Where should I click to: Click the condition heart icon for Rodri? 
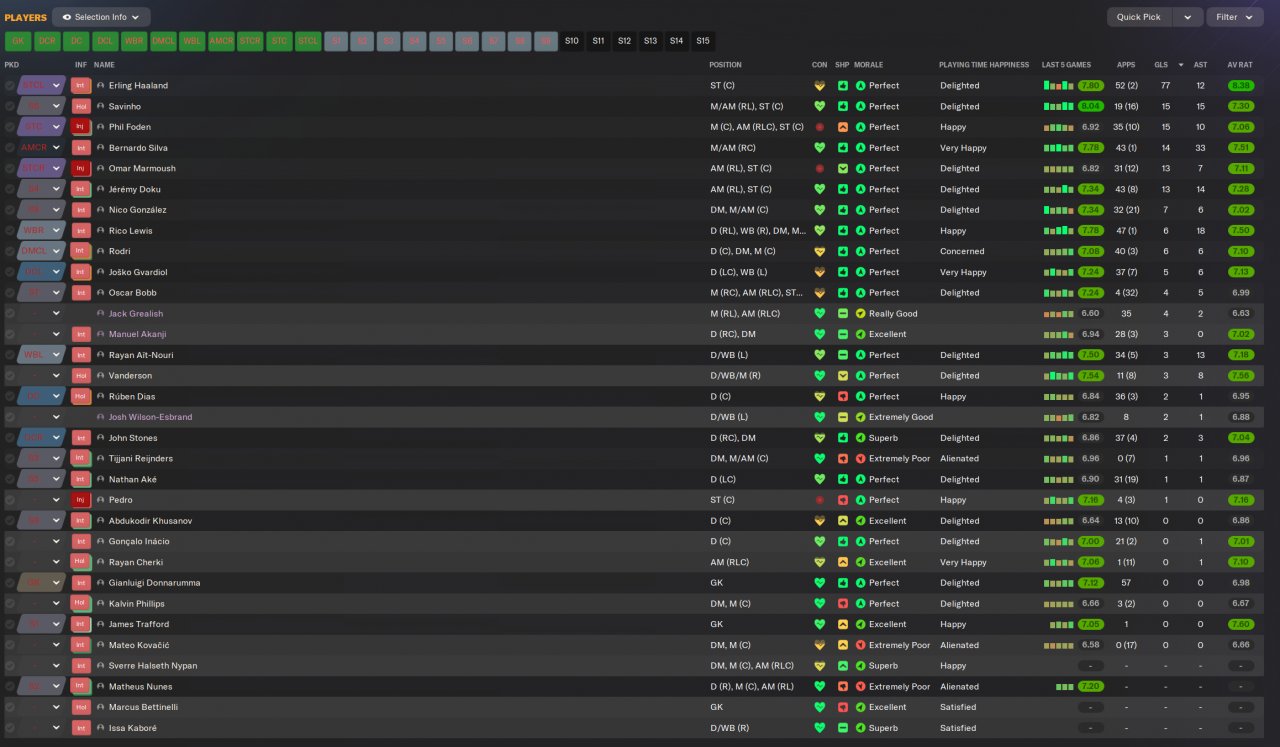[820, 252]
